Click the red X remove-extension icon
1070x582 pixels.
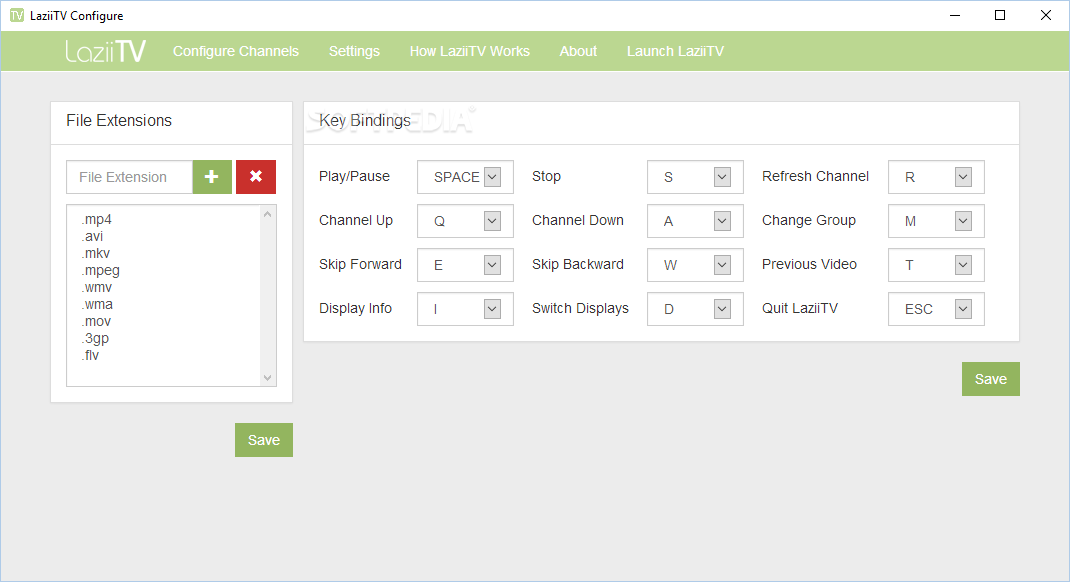pyautogui.click(x=256, y=177)
